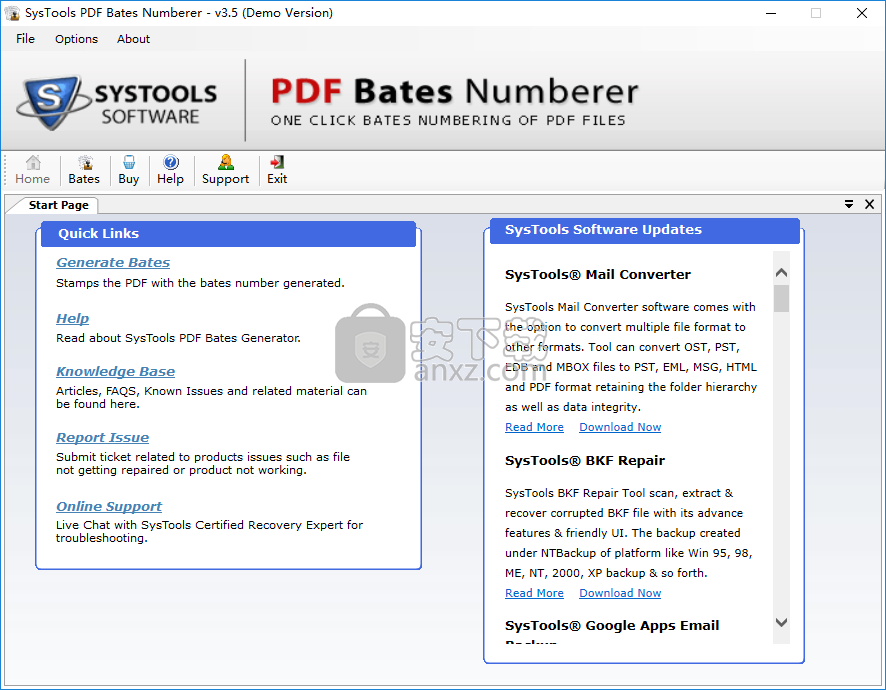The height and width of the screenshot is (690, 886).
Task: Click the updates panel scroll down arrow
Action: click(781, 622)
